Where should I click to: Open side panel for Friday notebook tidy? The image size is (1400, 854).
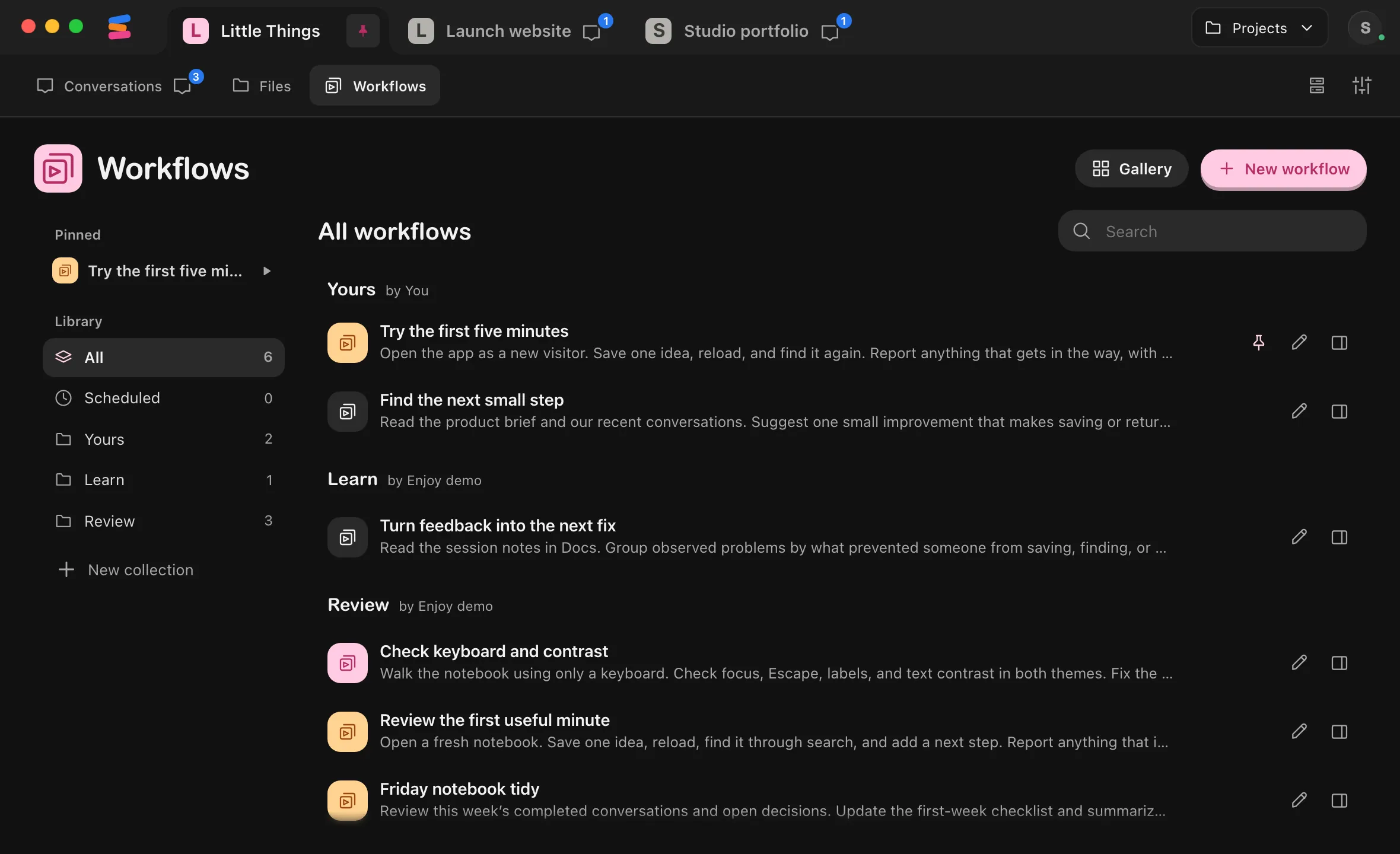click(1339, 800)
